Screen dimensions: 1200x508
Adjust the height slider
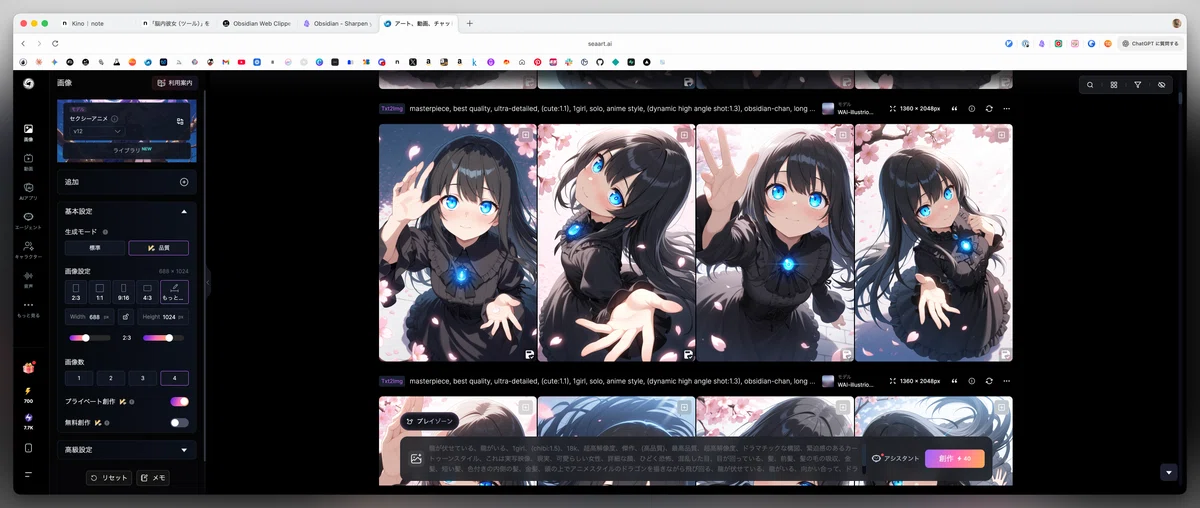[168, 338]
